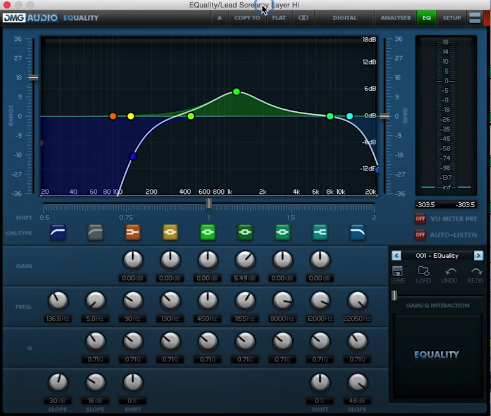Click the 001 - EQuality preset name

[x=437, y=256]
